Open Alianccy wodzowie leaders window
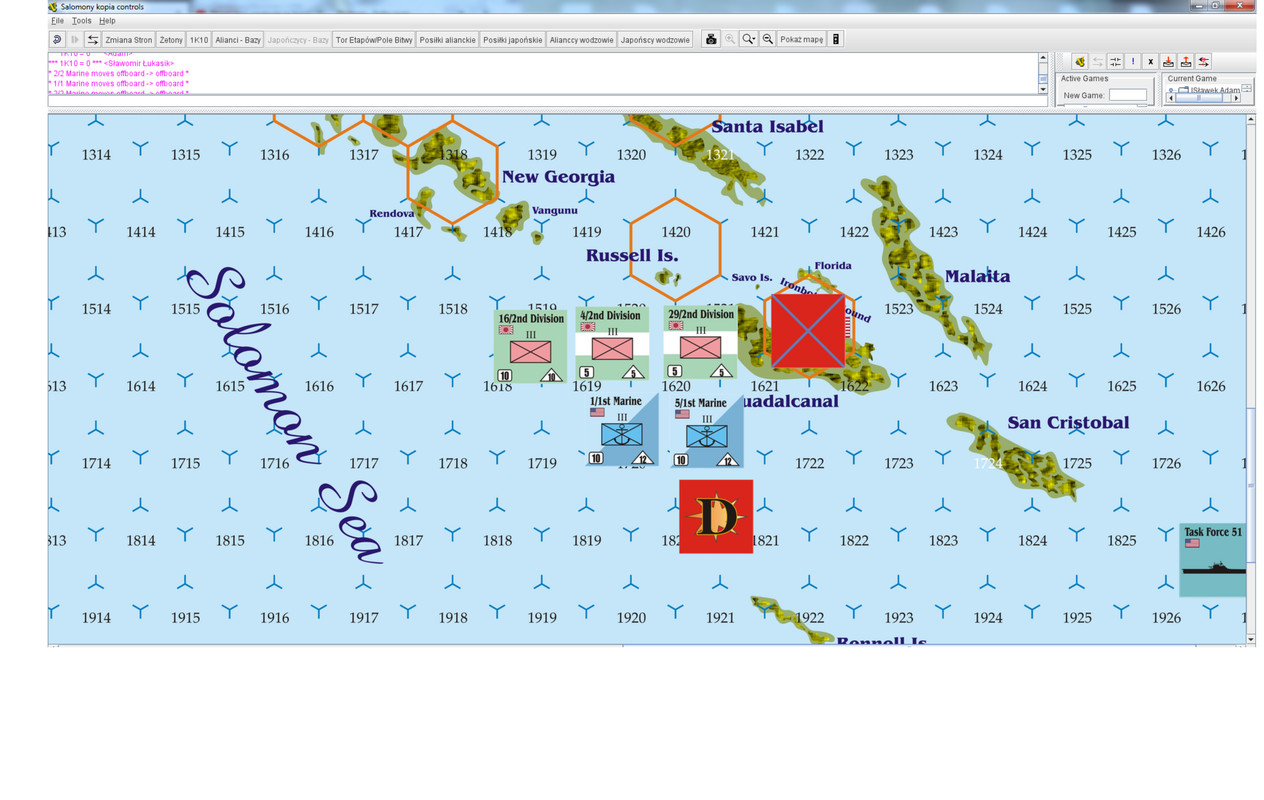 581,39
